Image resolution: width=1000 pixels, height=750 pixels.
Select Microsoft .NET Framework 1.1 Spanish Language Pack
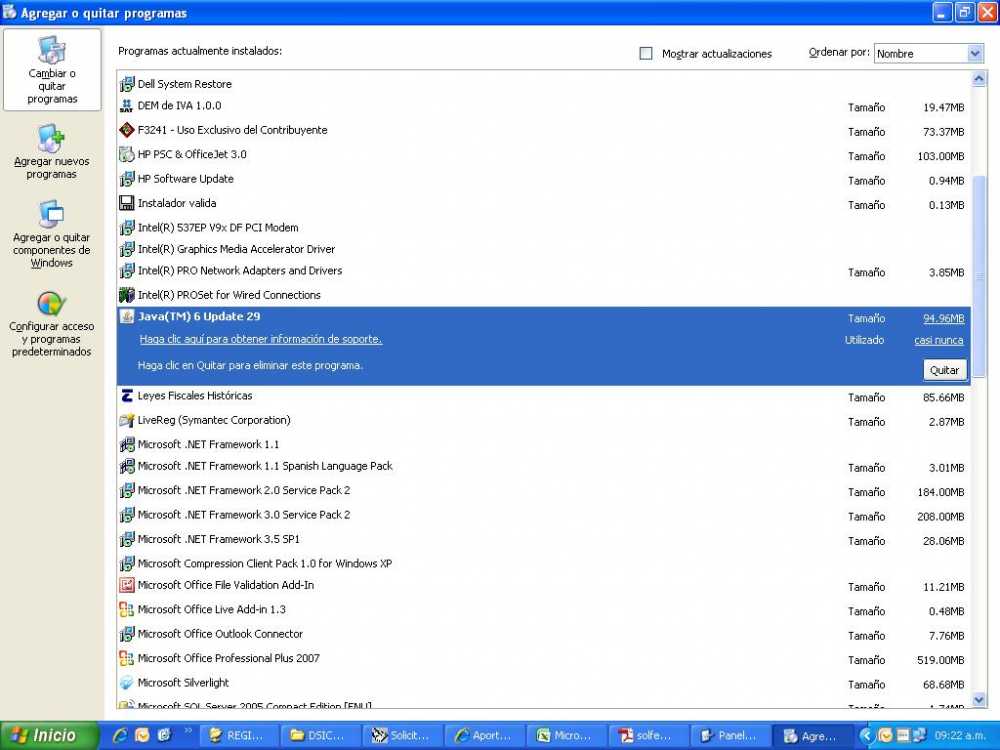[x=545, y=466]
